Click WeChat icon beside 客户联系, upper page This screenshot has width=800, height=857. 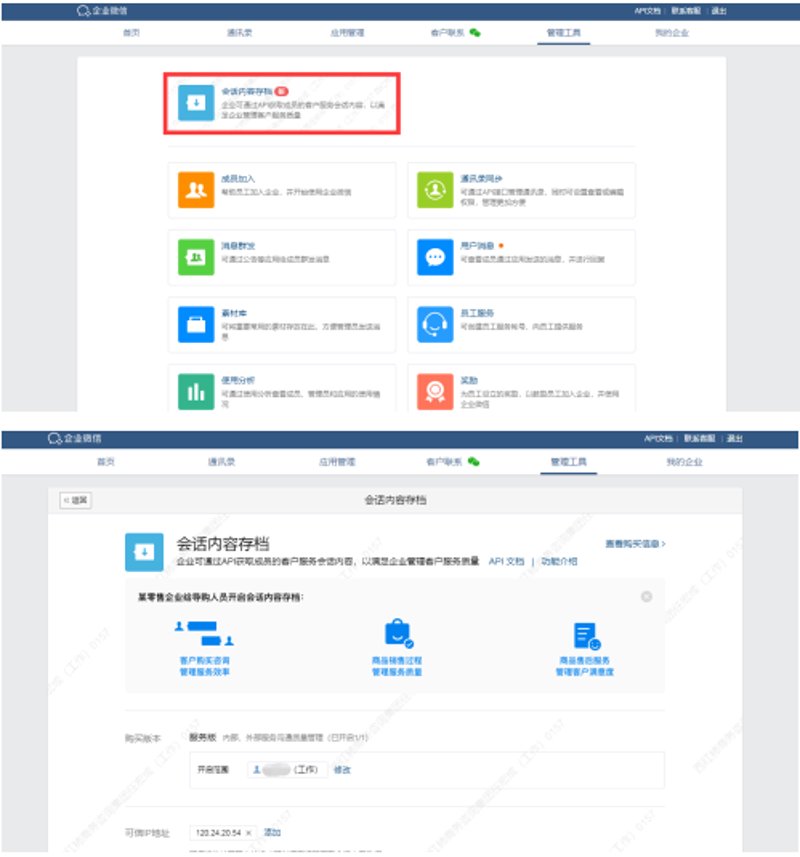[x=475, y=33]
